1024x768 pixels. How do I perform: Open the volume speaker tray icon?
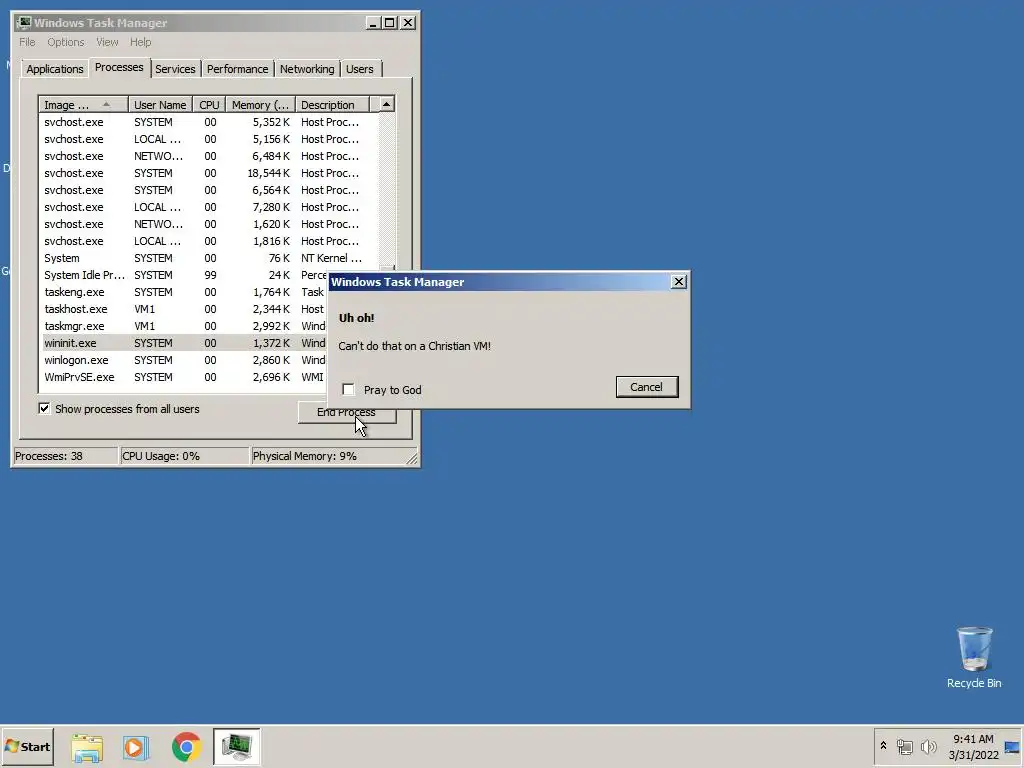click(928, 746)
